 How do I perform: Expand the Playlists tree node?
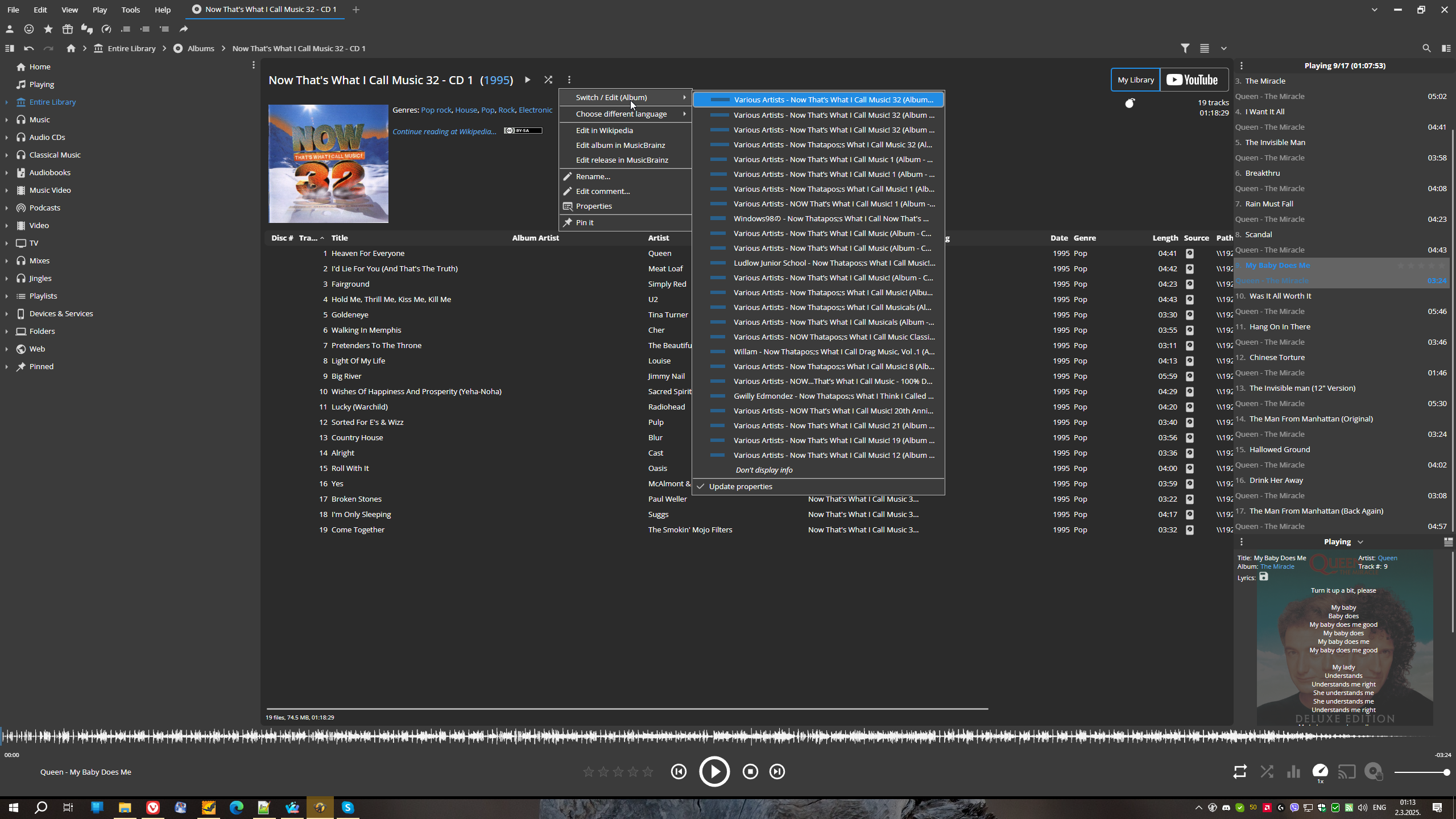7,296
